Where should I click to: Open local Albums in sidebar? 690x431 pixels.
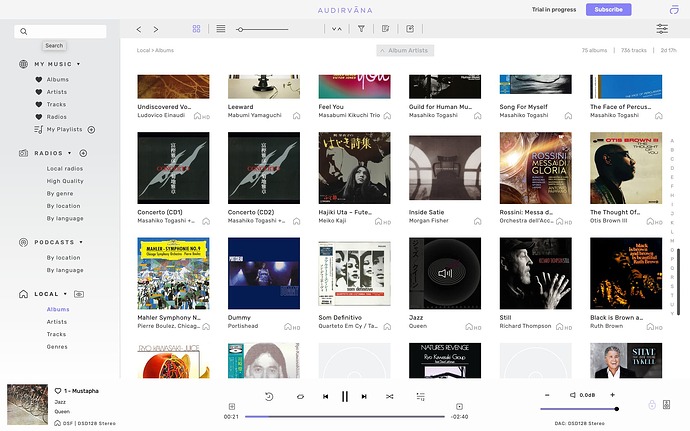[58, 309]
